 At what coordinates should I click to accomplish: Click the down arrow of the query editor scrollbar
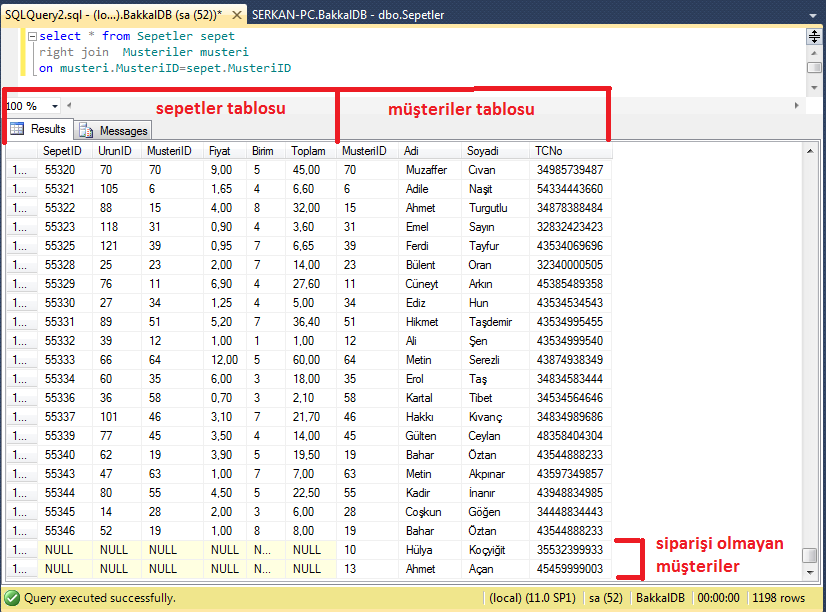click(x=814, y=87)
